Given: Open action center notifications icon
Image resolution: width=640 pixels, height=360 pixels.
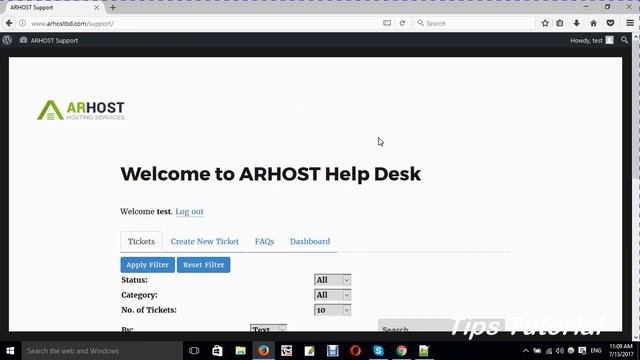Looking at the screenshot, I should pos(582,351).
